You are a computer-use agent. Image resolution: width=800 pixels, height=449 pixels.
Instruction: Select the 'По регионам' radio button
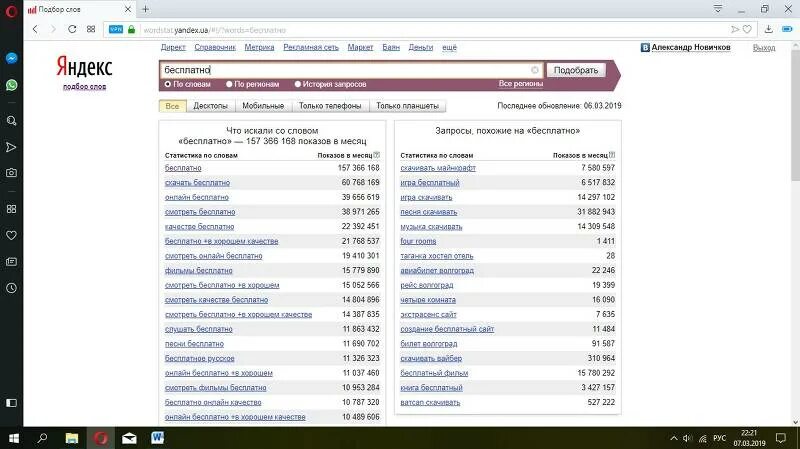click(x=229, y=84)
